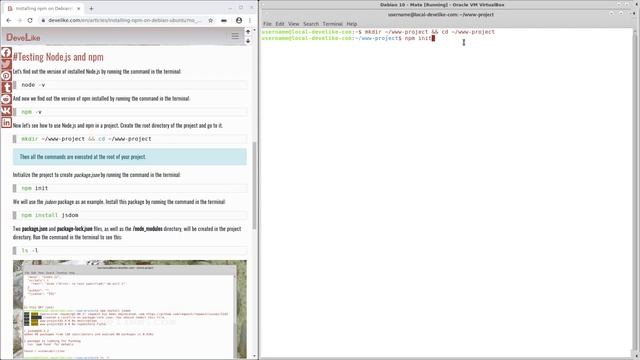Click the 'npm install jsdom' code block
The height and width of the screenshot is (360, 640).
coord(130,215)
